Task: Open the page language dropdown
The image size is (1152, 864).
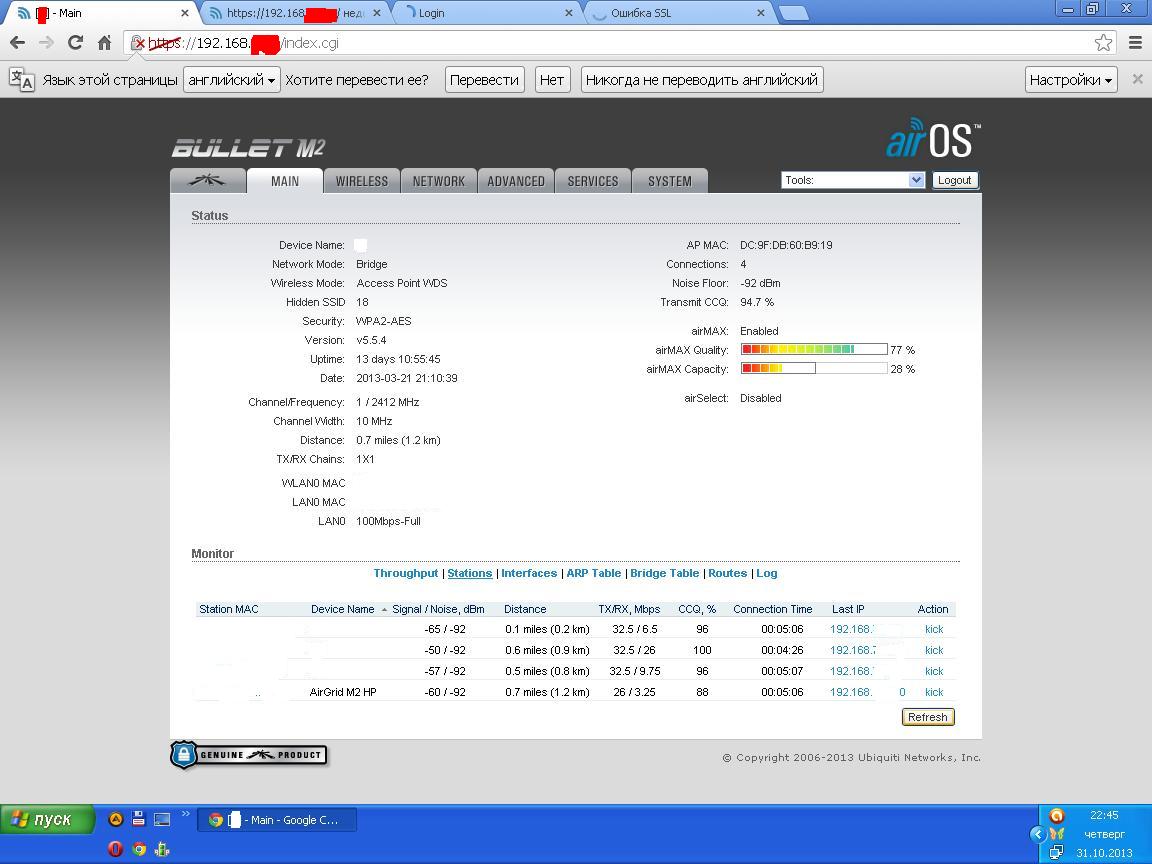Action: [x=231, y=80]
